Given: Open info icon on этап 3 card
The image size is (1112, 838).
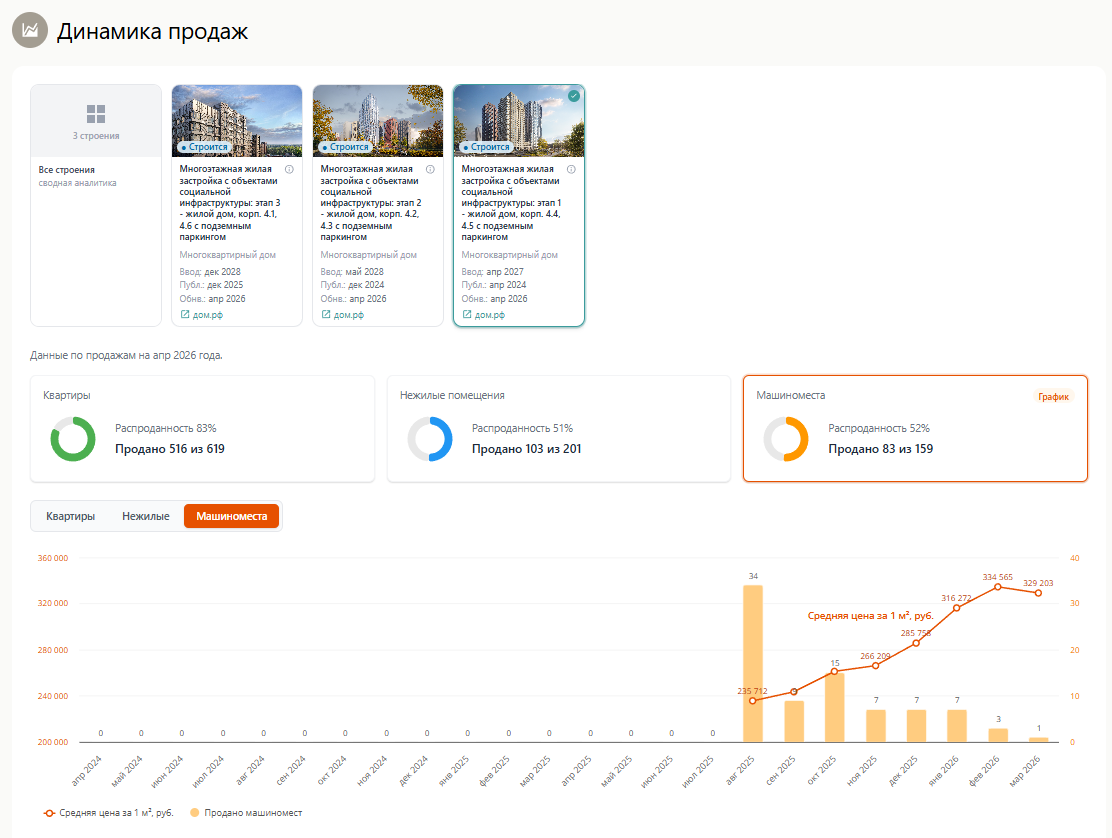Looking at the screenshot, I should pyautogui.click(x=289, y=170).
